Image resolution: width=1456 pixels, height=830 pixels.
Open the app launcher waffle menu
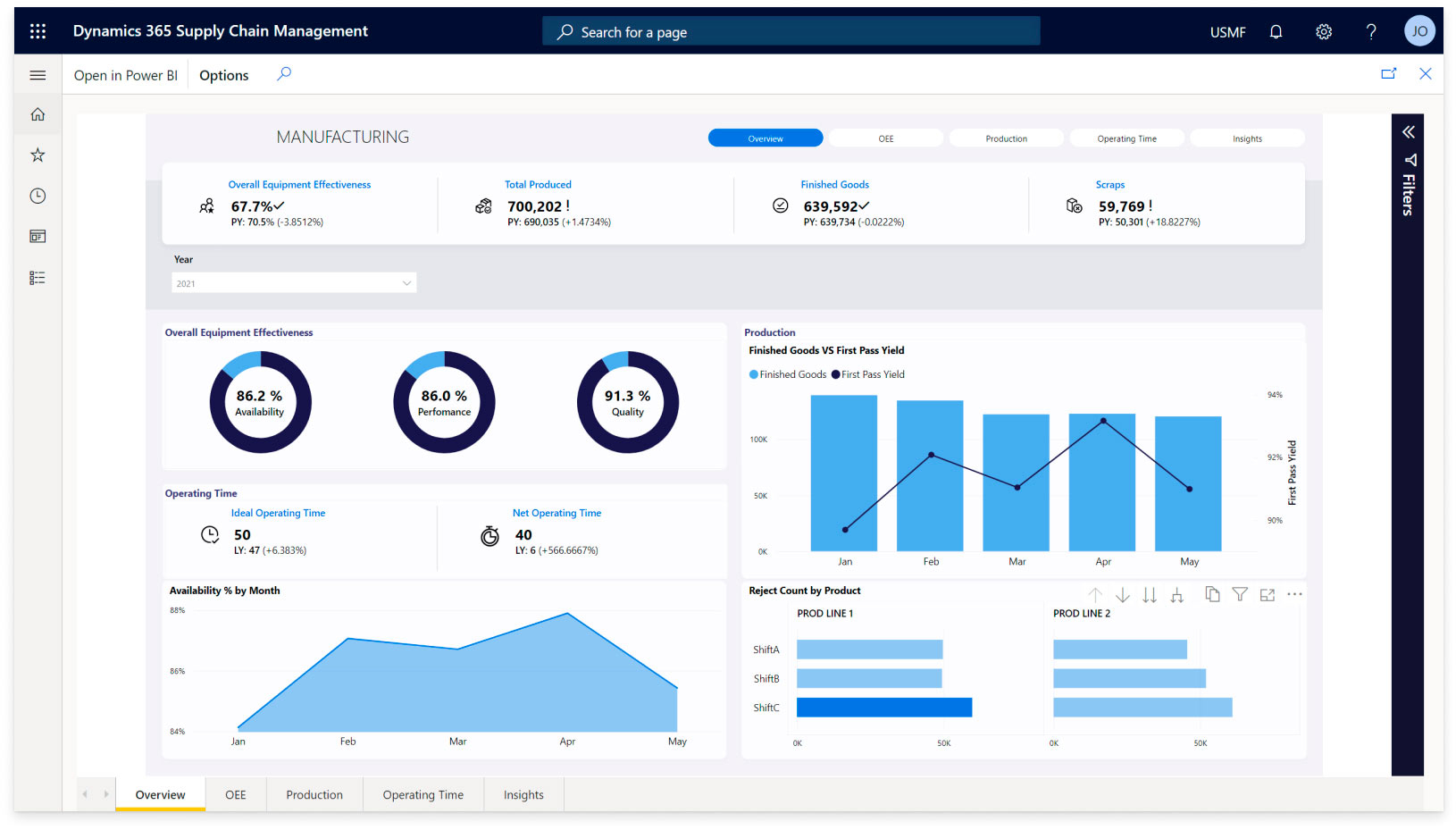click(x=38, y=31)
